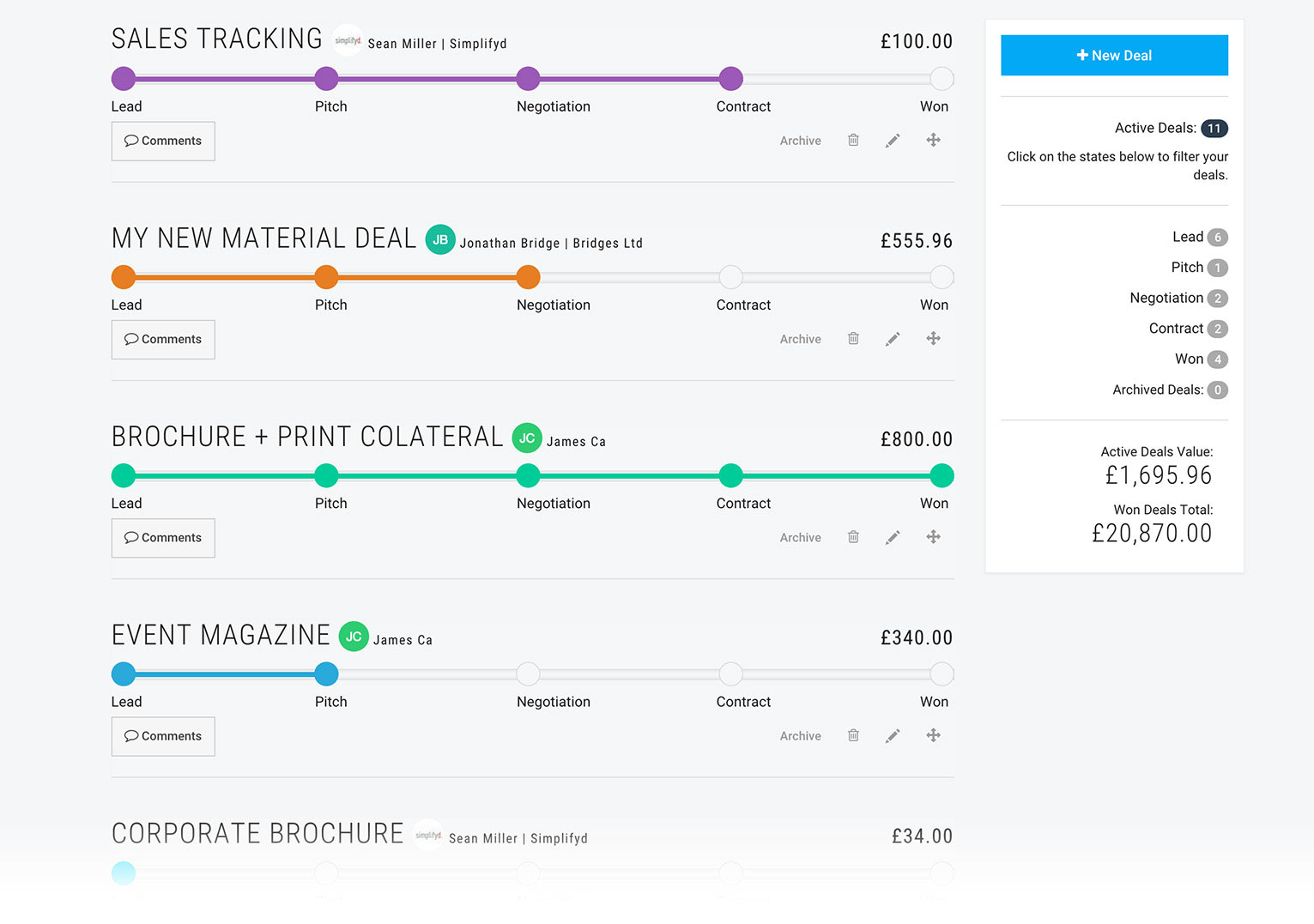The width and height of the screenshot is (1314, 924).
Task: Set Event Magazine stage to Negotiation
Action: click(x=528, y=673)
